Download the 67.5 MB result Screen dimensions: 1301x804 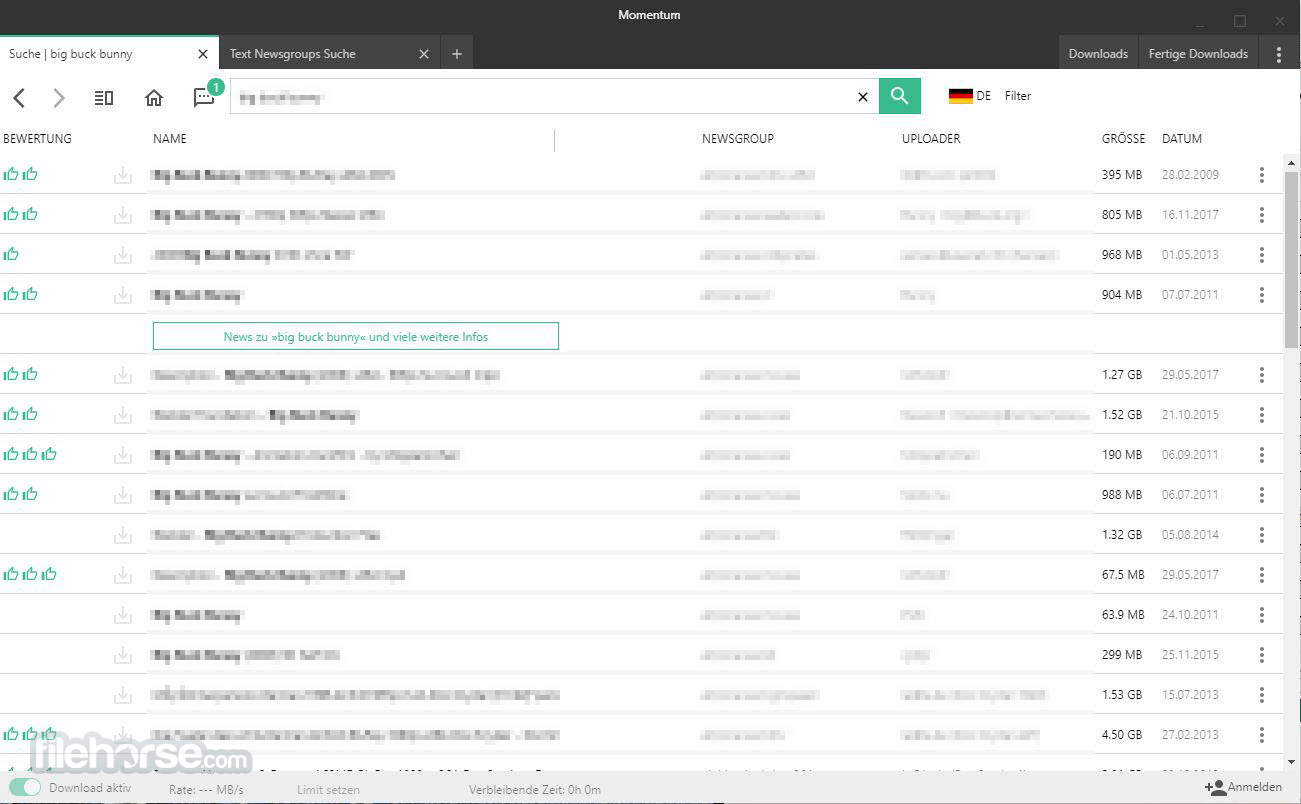point(123,575)
